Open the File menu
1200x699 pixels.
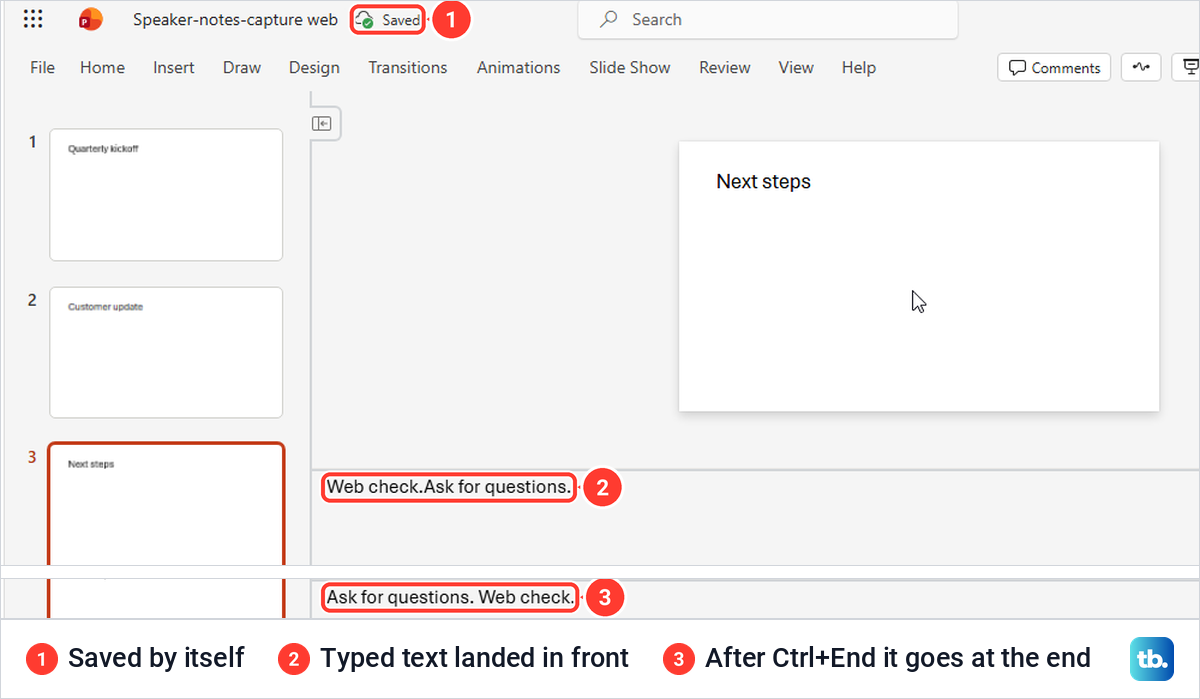(43, 67)
